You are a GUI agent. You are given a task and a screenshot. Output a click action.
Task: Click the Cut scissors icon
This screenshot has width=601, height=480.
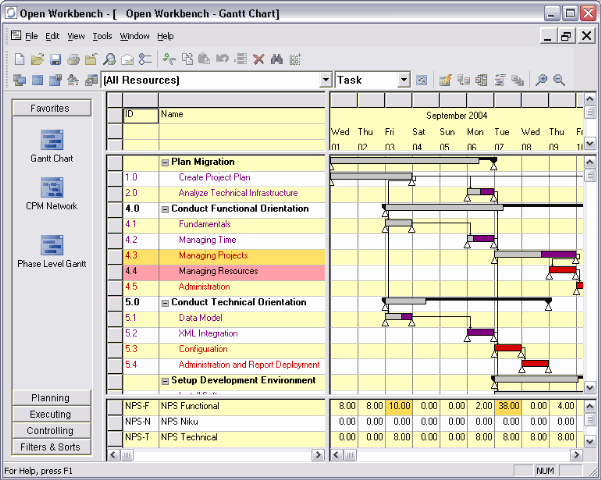pyautogui.click(x=168, y=59)
